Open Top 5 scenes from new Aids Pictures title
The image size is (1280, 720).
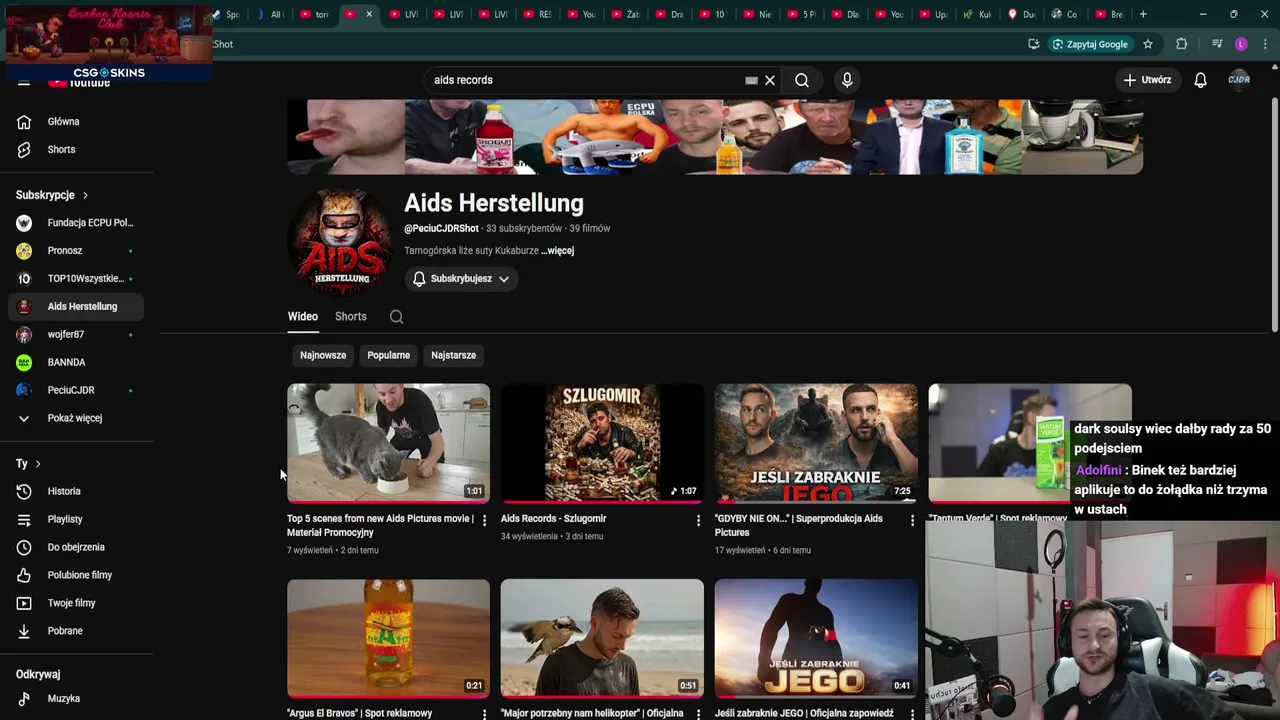pos(380,526)
